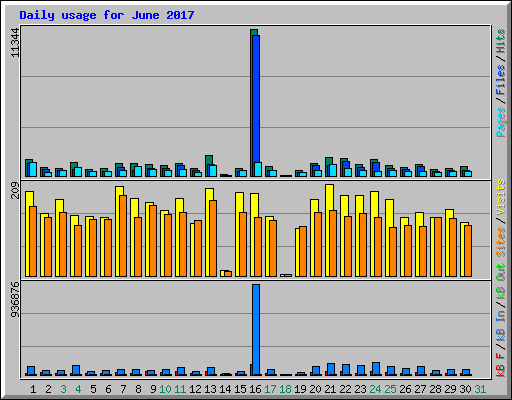Select the blue kB In bar for day 4

coord(76,370)
